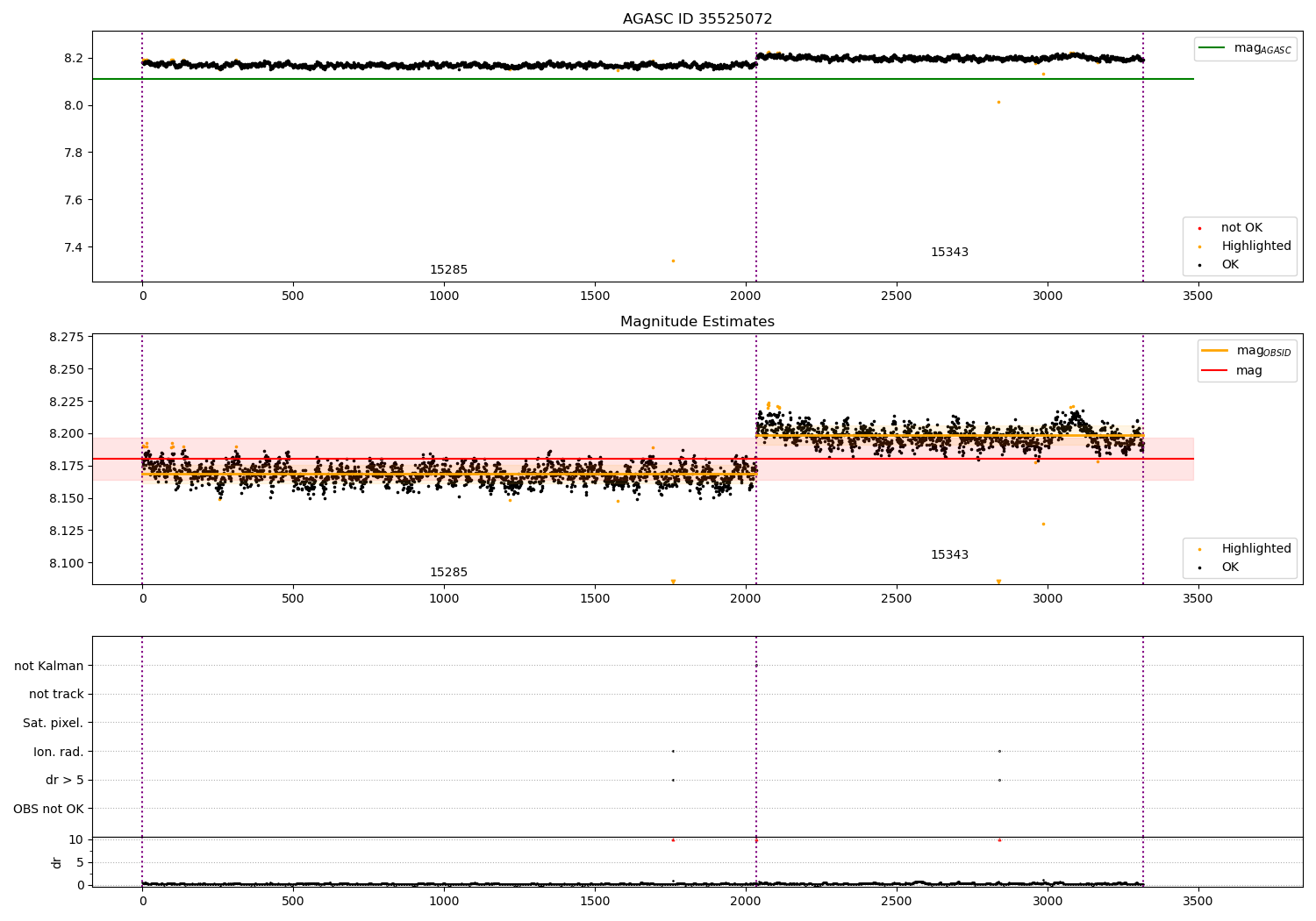This screenshot has width=1316, height=921.
Task: Click the Magnitude Estimates subplot title
Action: [x=697, y=322]
